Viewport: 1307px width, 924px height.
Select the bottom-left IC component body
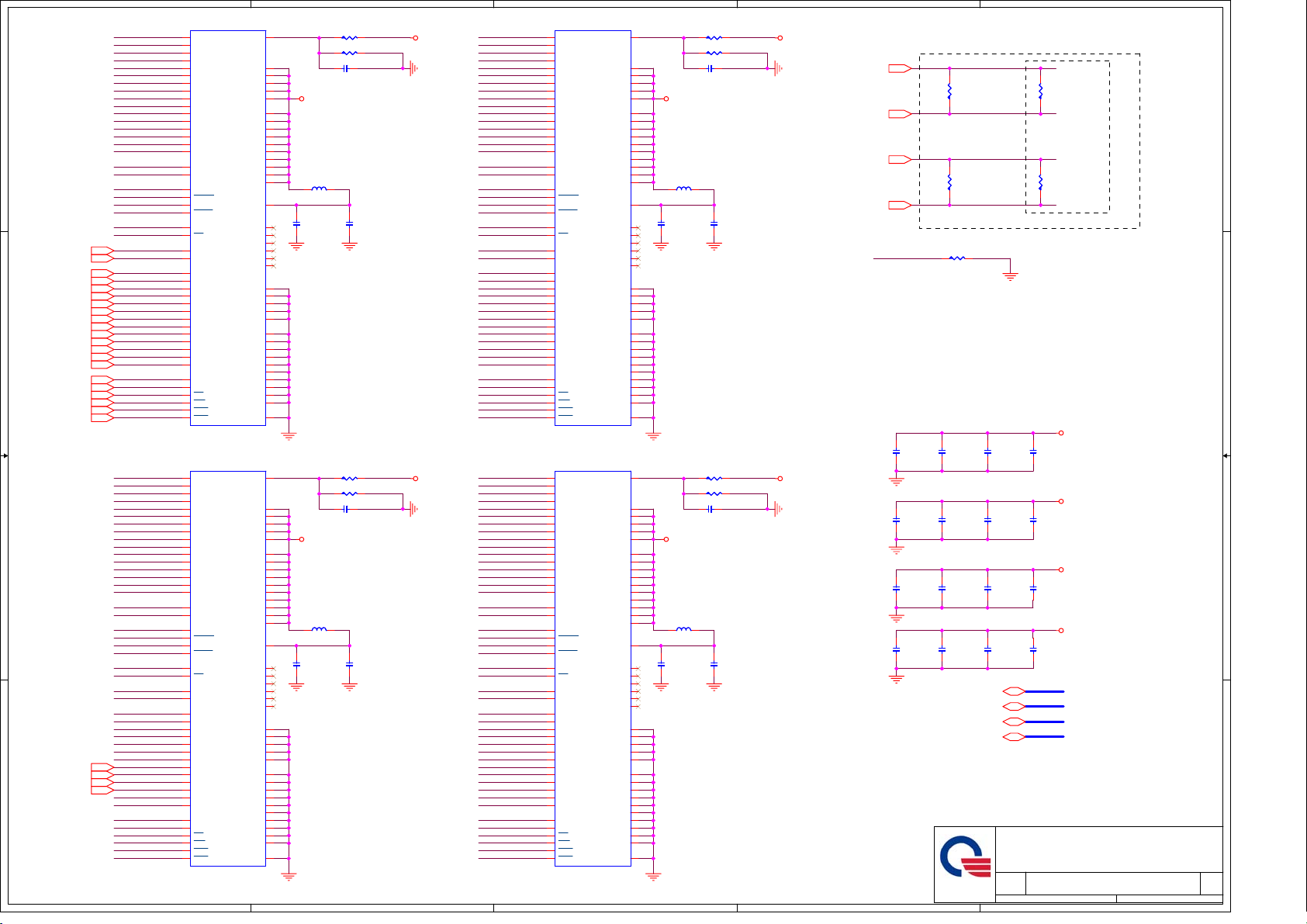click(x=228, y=669)
